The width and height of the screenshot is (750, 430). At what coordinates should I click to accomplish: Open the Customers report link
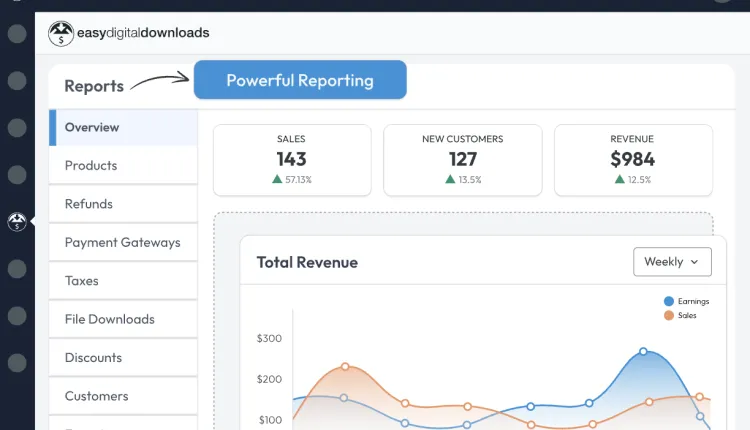pyautogui.click(x=123, y=396)
